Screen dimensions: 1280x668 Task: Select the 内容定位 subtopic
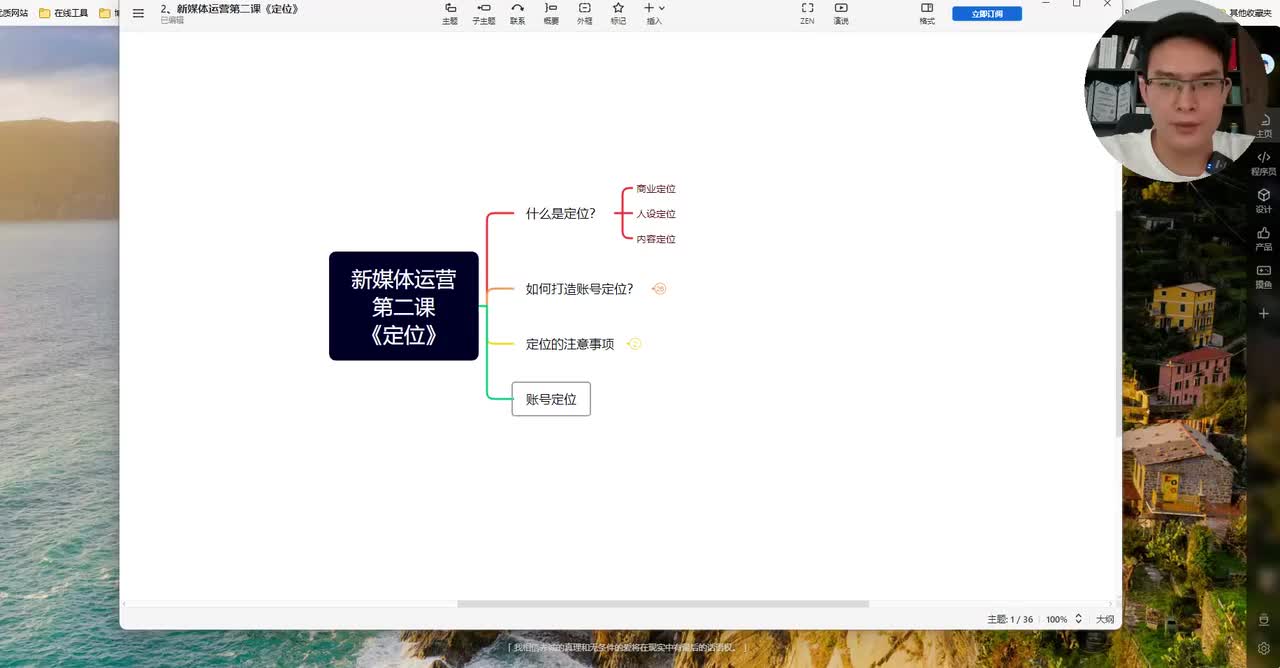click(656, 239)
